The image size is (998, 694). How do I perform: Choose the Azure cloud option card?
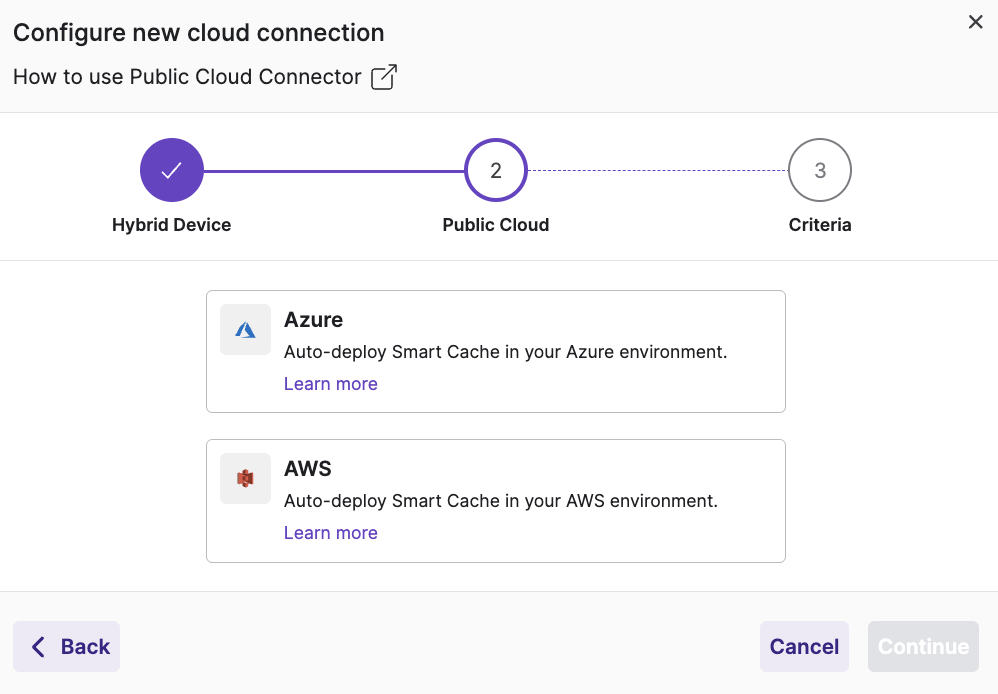tap(496, 351)
